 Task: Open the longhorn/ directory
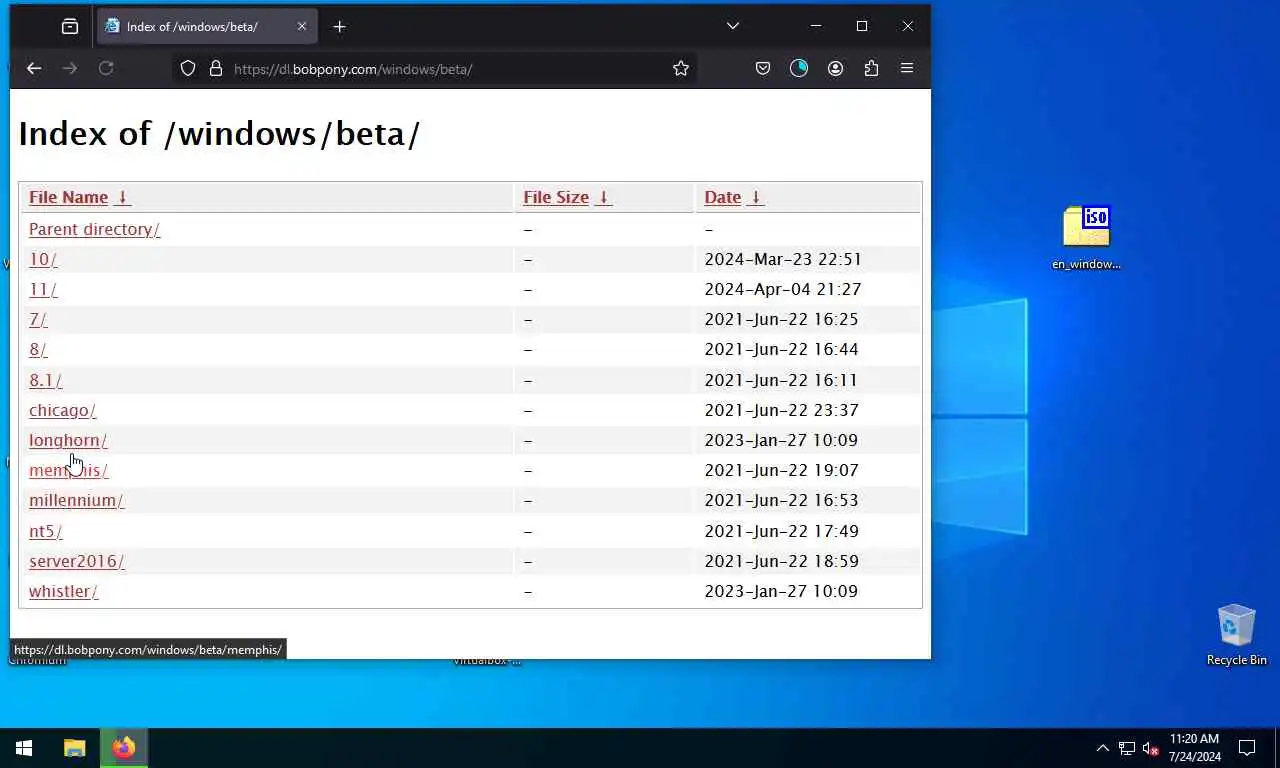68,440
